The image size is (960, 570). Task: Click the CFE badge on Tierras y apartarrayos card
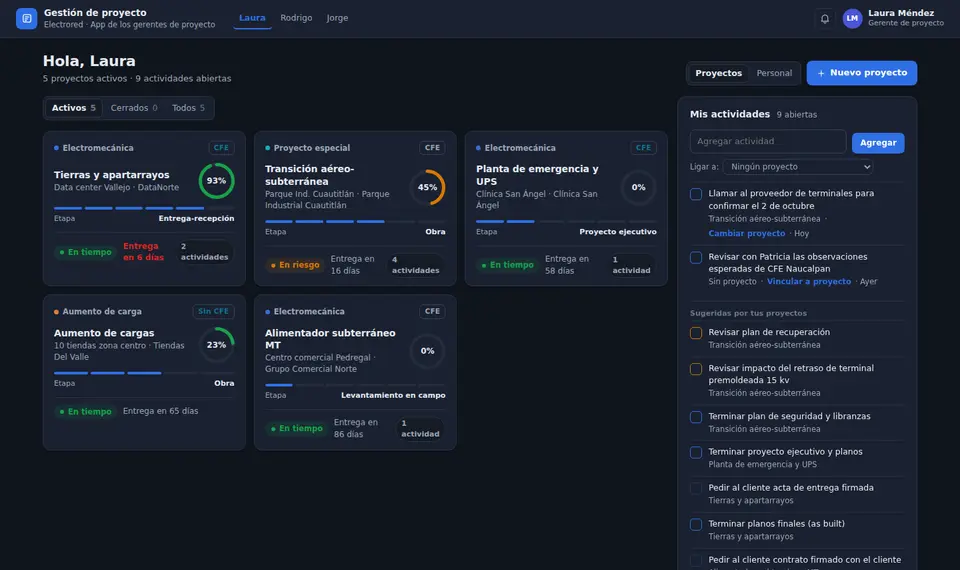point(221,148)
